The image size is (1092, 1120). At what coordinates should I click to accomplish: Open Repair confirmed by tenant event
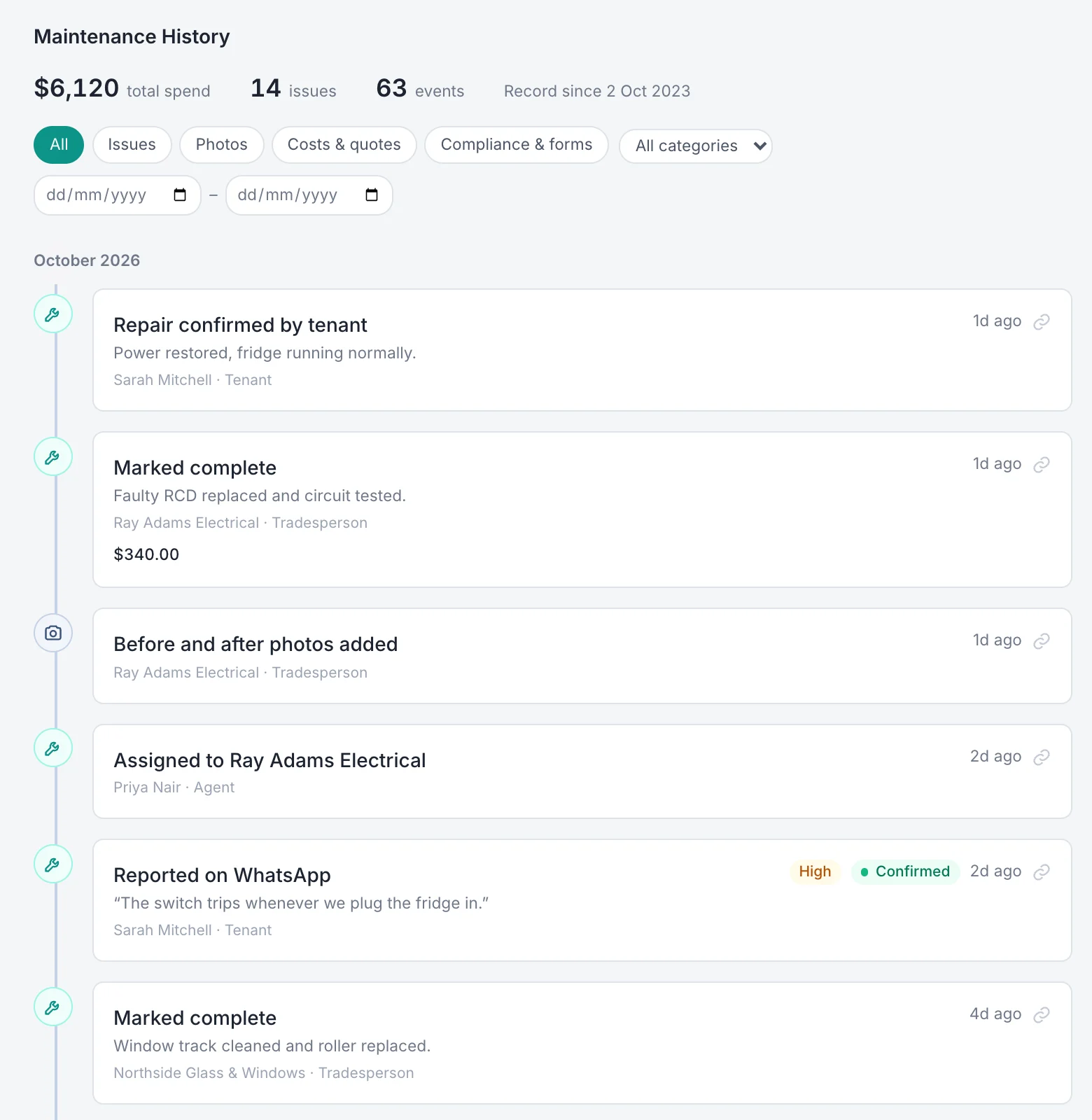pos(582,350)
